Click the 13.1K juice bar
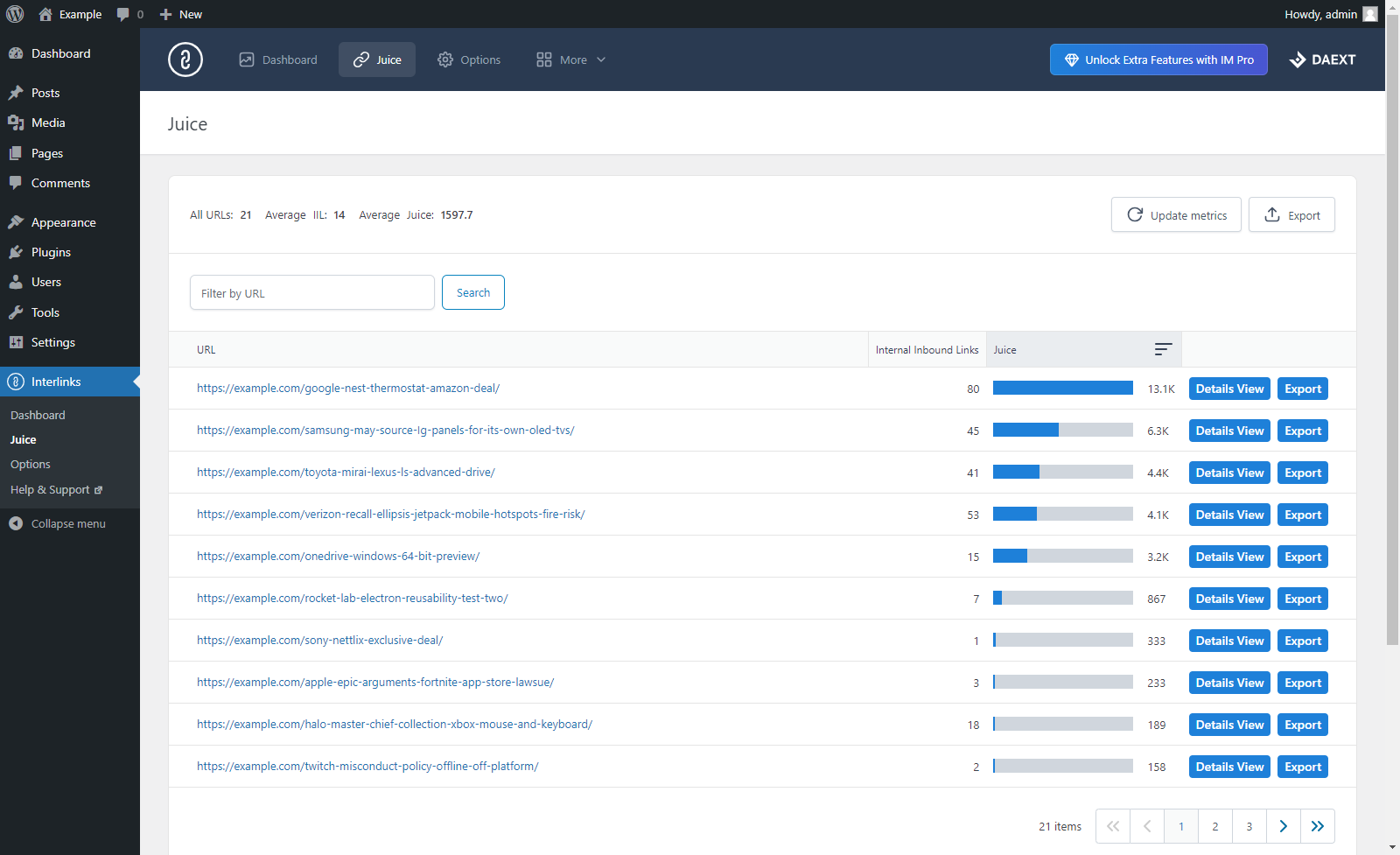 [1063, 388]
